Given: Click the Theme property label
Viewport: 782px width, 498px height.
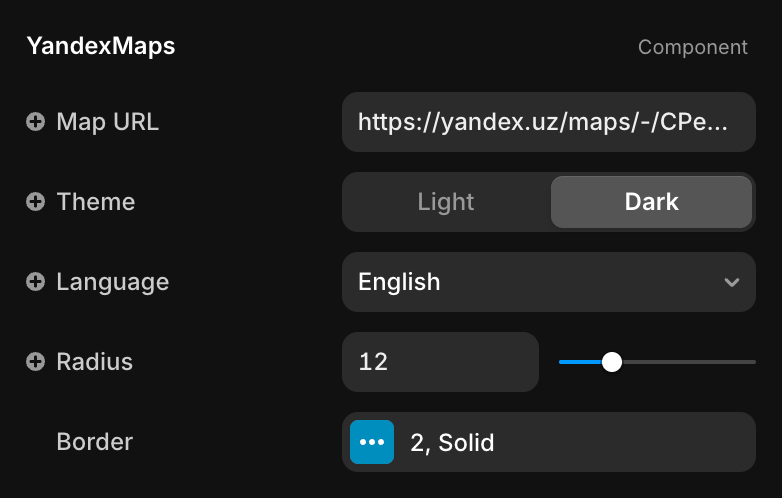Looking at the screenshot, I should coord(96,202).
